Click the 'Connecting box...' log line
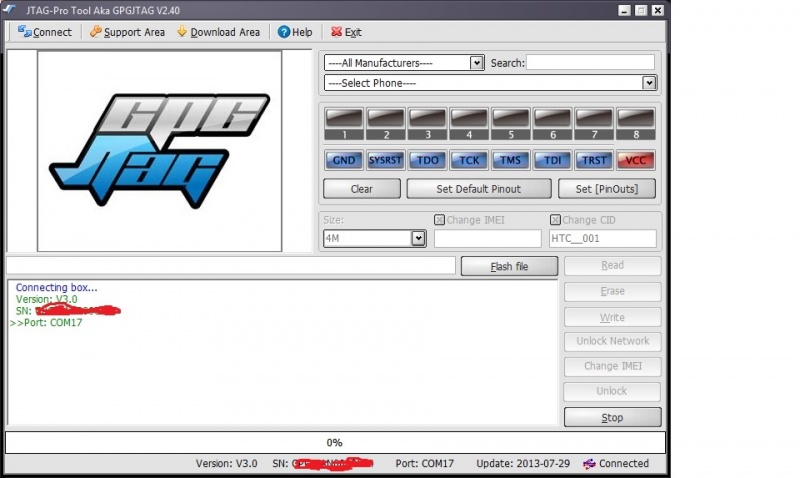 [x=57, y=288]
